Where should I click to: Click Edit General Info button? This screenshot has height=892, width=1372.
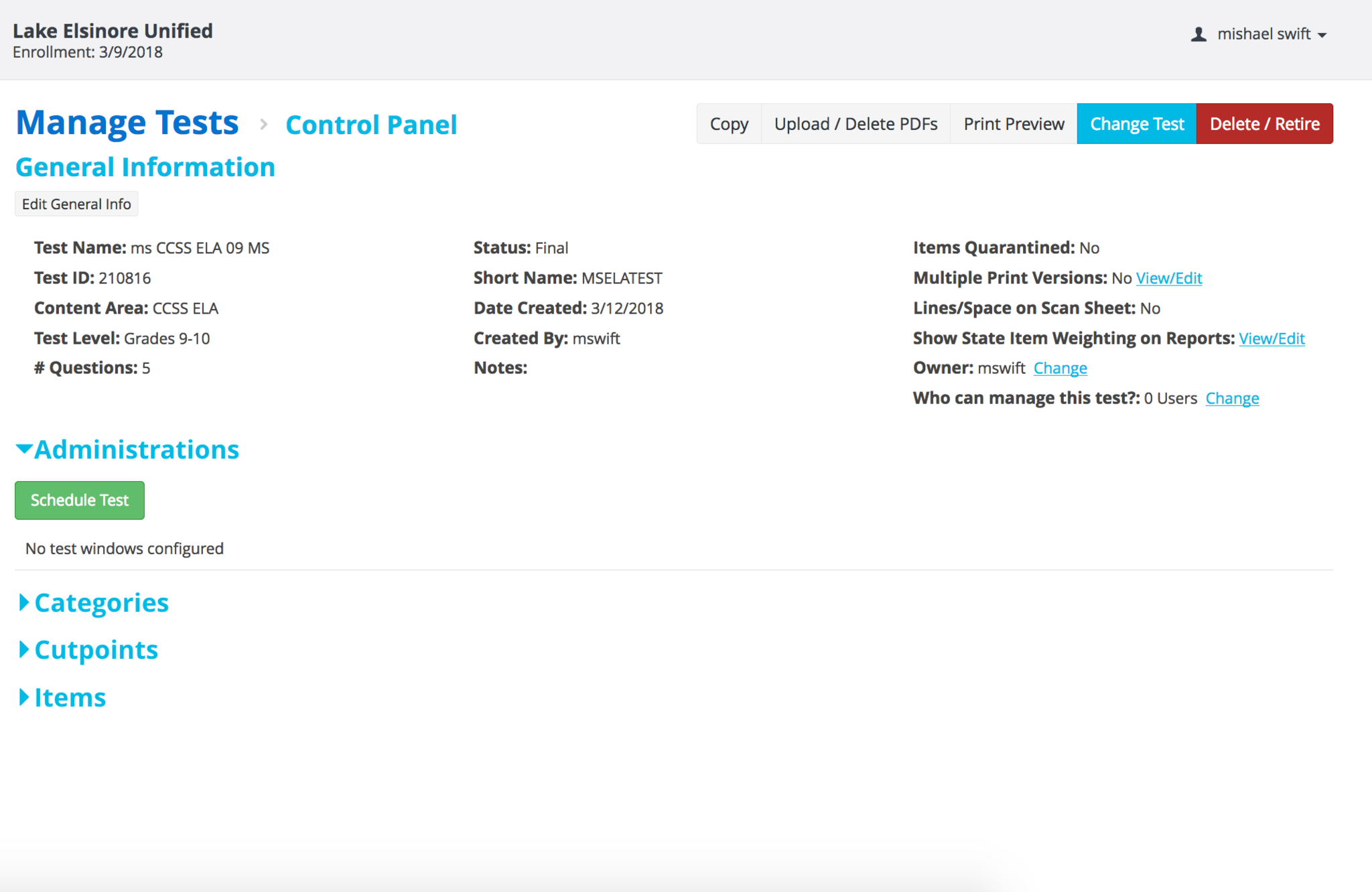click(x=76, y=204)
